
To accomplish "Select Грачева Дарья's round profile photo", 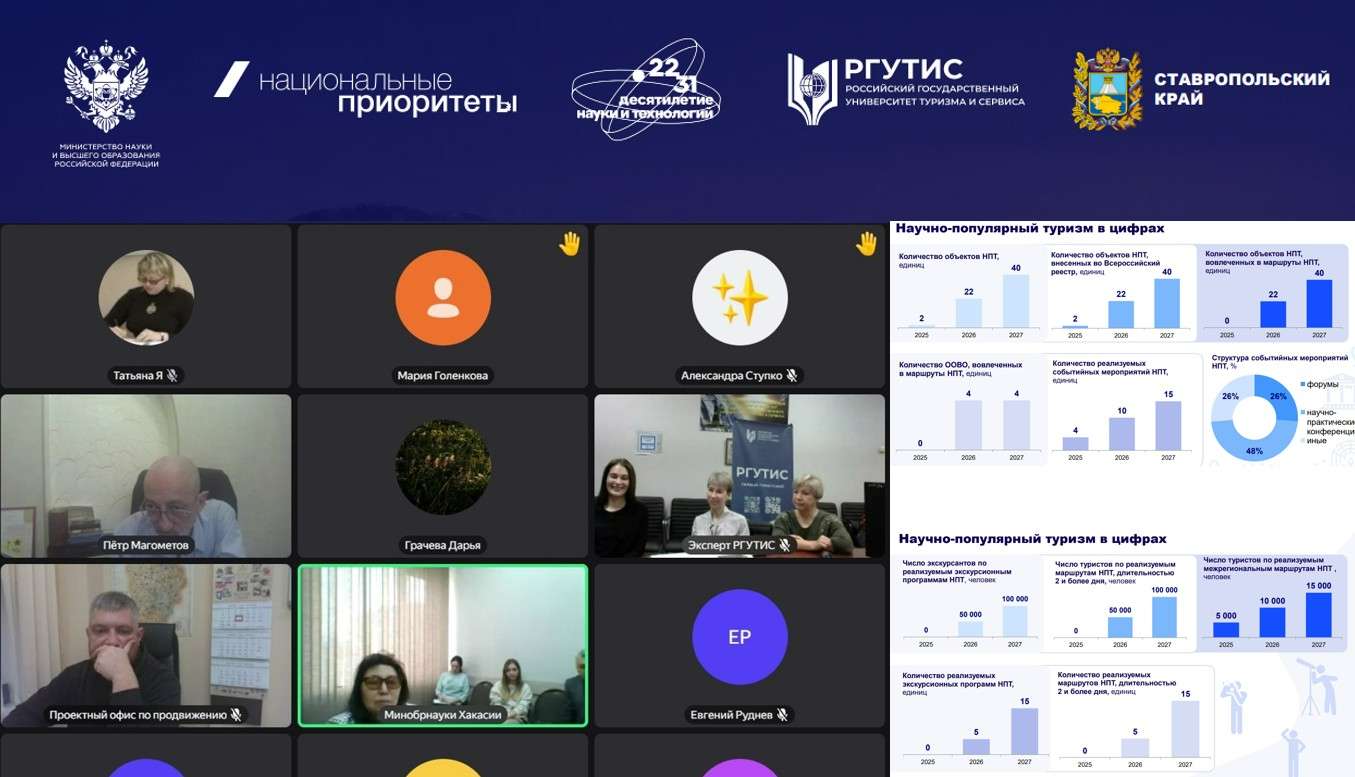I will (443, 467).
